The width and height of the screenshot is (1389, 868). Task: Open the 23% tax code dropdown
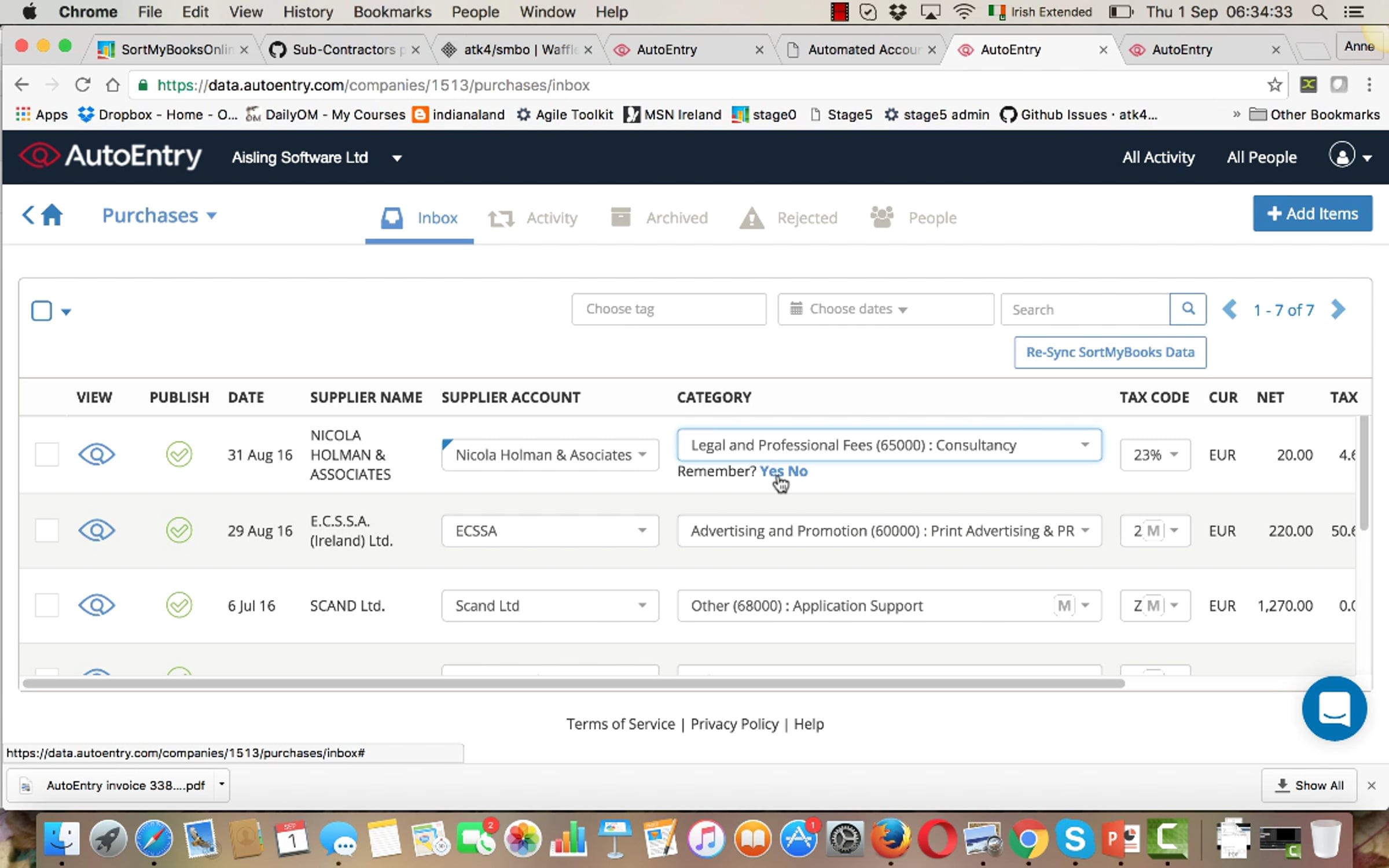click(x=1155, y=455)
